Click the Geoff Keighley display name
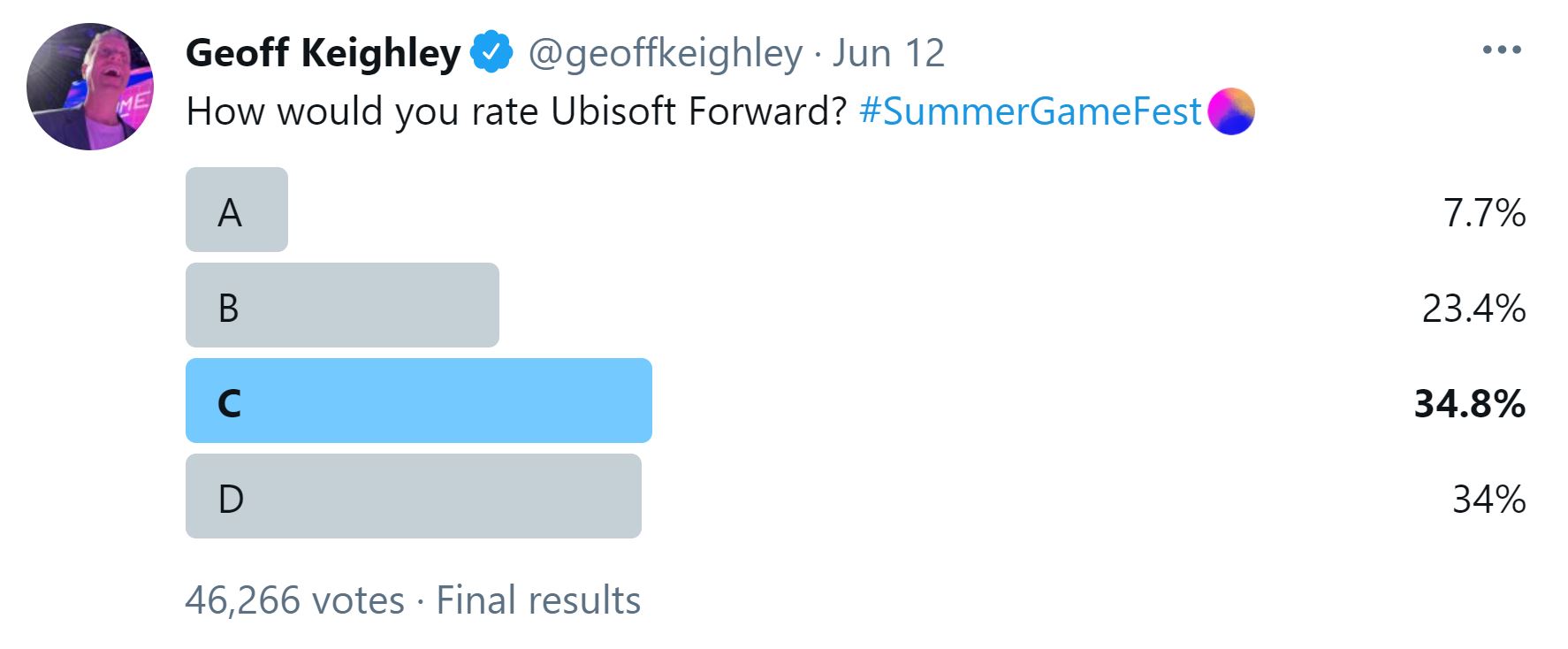The height and width of the screenshot is (649, 1568). (323, 53)
